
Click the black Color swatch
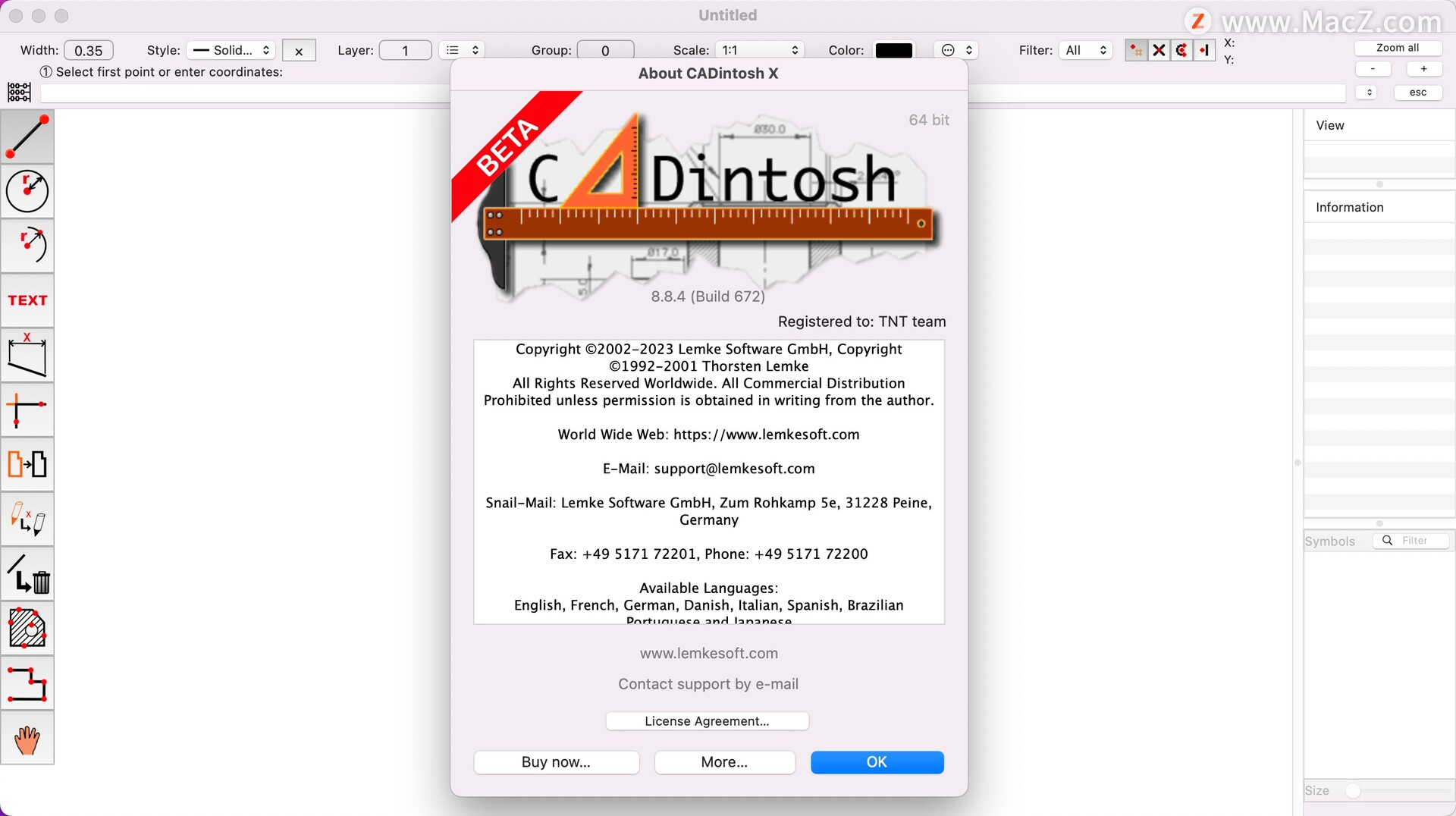click(894, 50)
